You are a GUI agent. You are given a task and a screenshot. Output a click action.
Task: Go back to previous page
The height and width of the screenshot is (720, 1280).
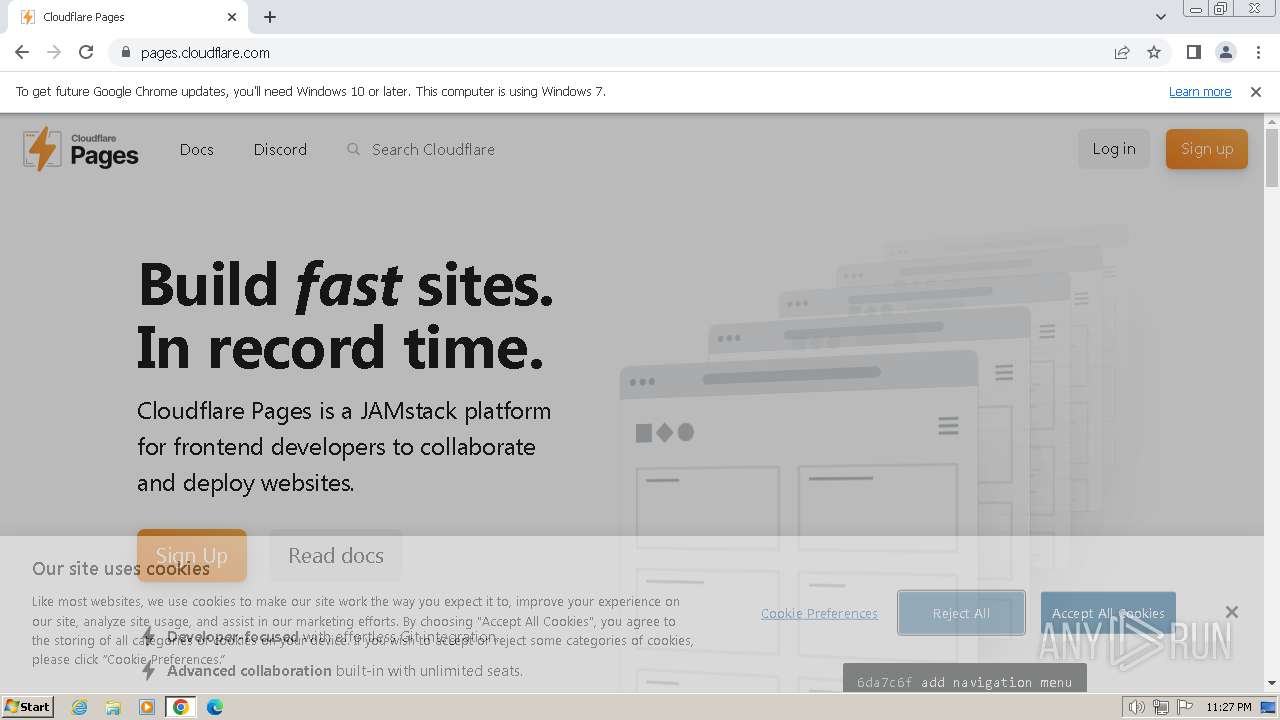[22, 52]
